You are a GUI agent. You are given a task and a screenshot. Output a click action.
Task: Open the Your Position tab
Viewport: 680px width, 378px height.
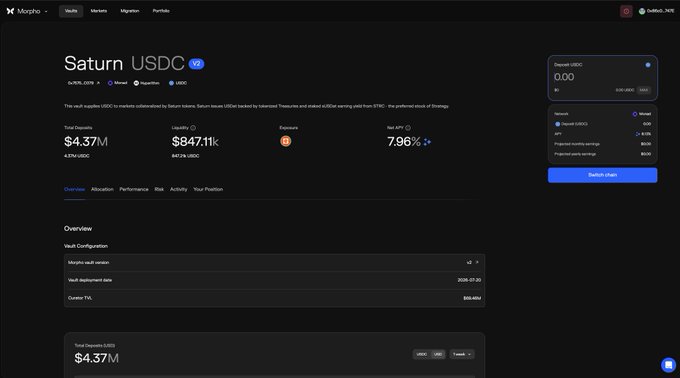click(x=208, y=189)
